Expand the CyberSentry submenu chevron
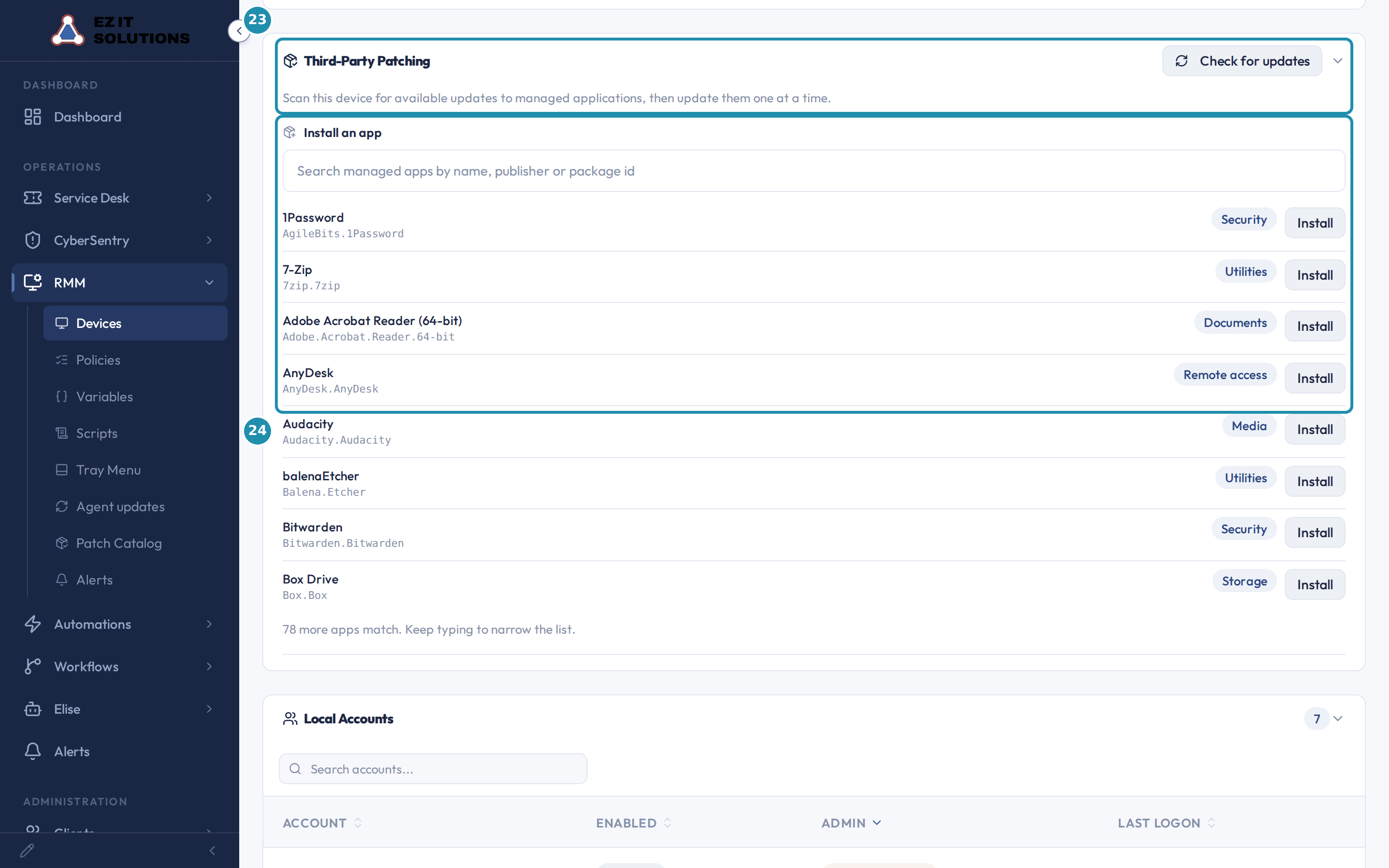The width and height of the screenshot is (1389, 868). [x=209, y=240]
